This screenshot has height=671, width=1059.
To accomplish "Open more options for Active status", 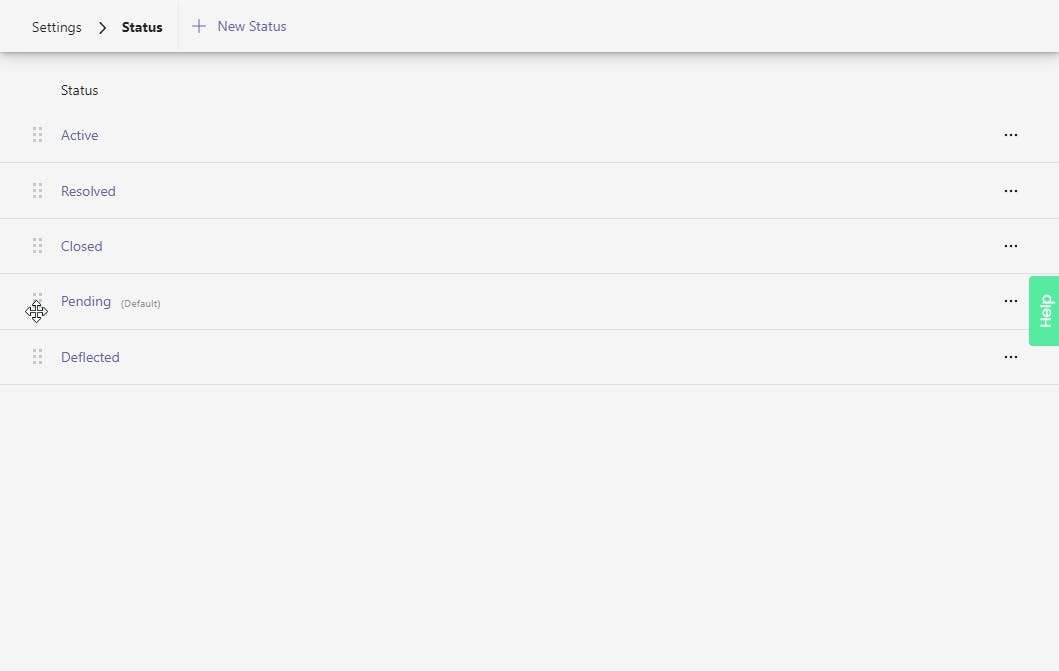I will [1010, 135].
